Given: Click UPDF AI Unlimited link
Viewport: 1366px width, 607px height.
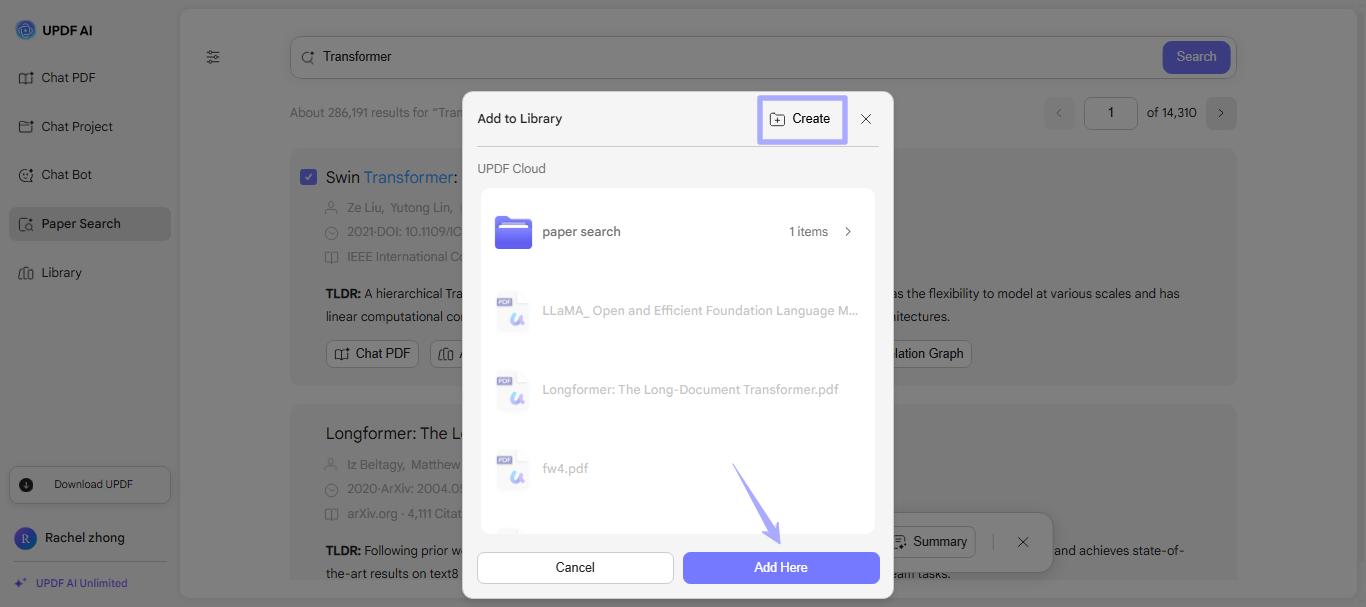Looking at the screenshot, I should point(71,583).
